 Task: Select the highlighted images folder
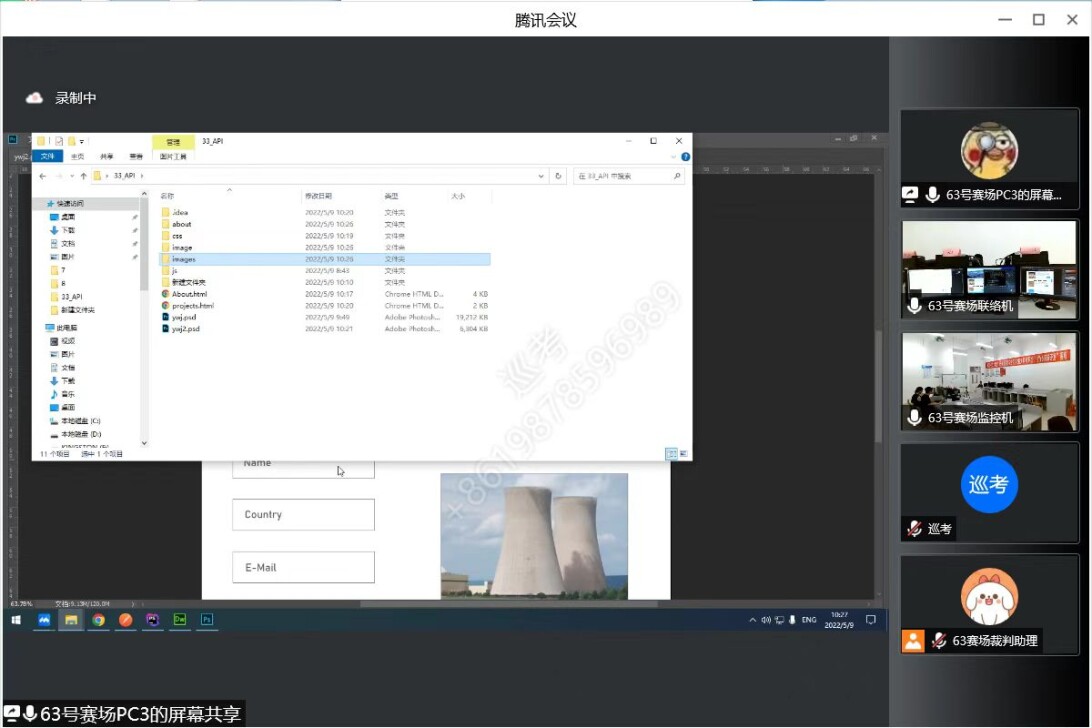pos(325,259)
